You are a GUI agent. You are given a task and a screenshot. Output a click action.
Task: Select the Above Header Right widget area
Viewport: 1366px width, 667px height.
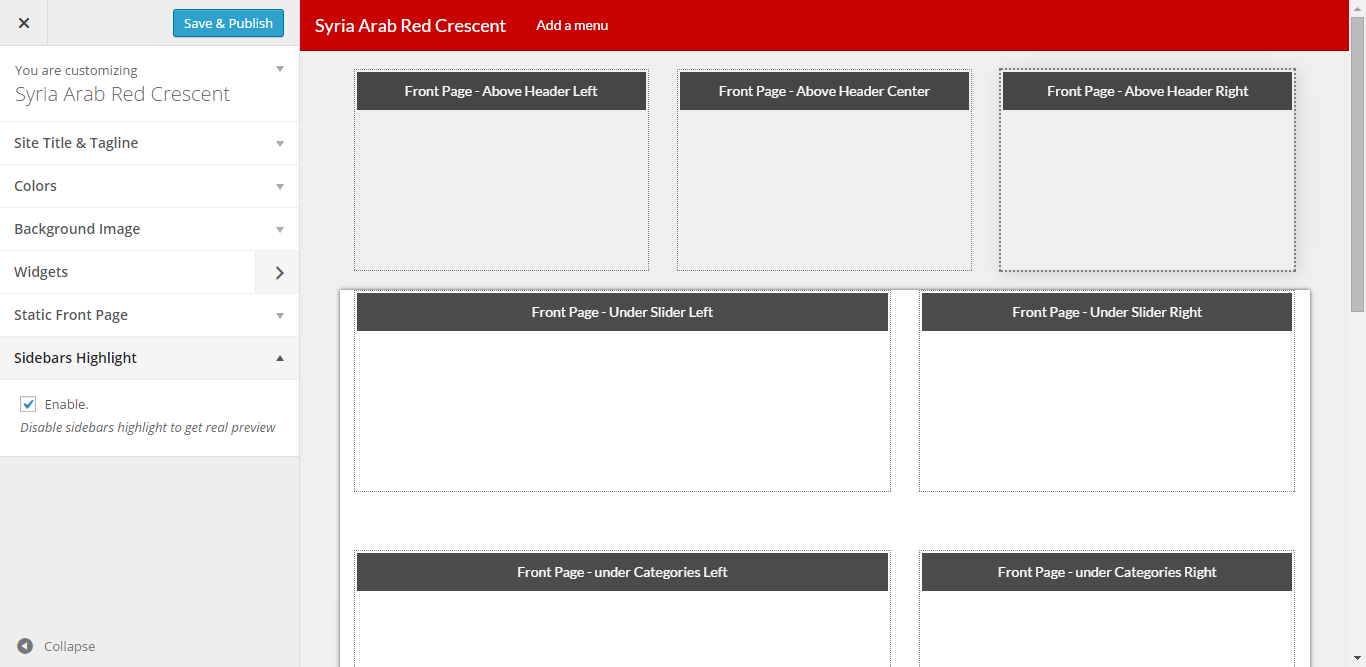[x=1147, y=170]
